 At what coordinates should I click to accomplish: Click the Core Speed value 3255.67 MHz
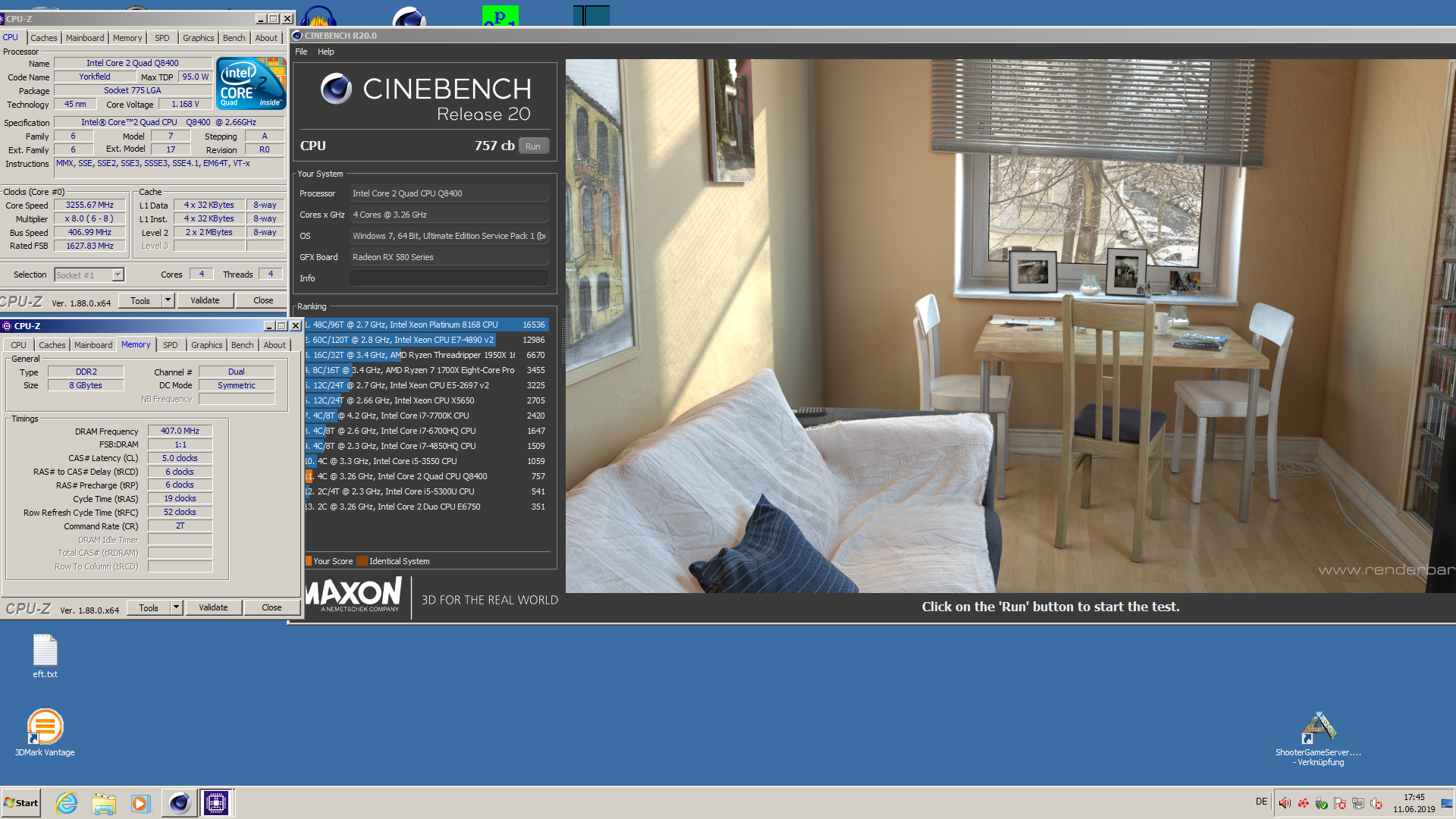[x=89, y=206]
